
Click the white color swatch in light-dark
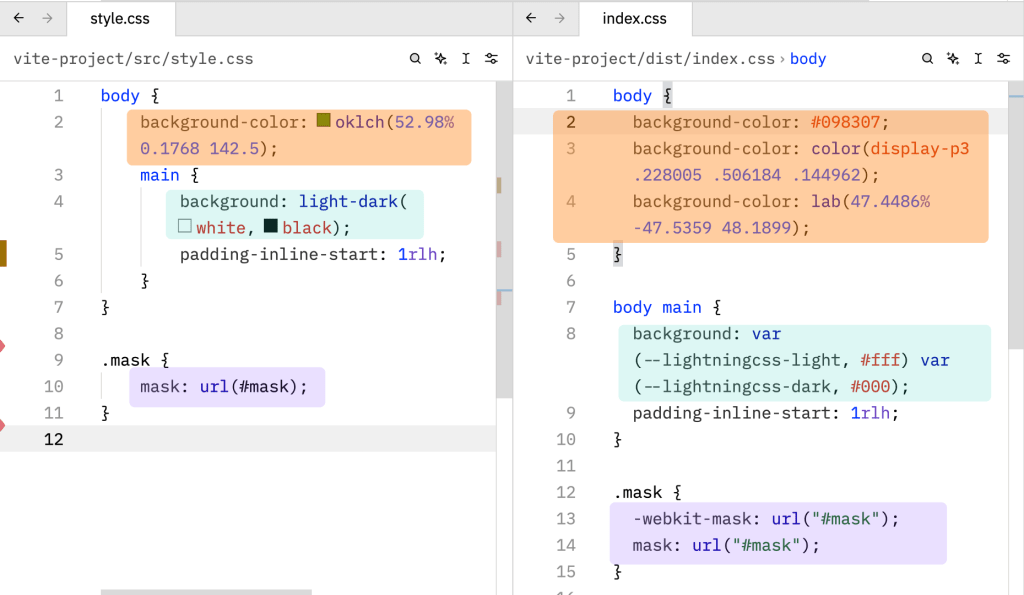click(184, 227)
